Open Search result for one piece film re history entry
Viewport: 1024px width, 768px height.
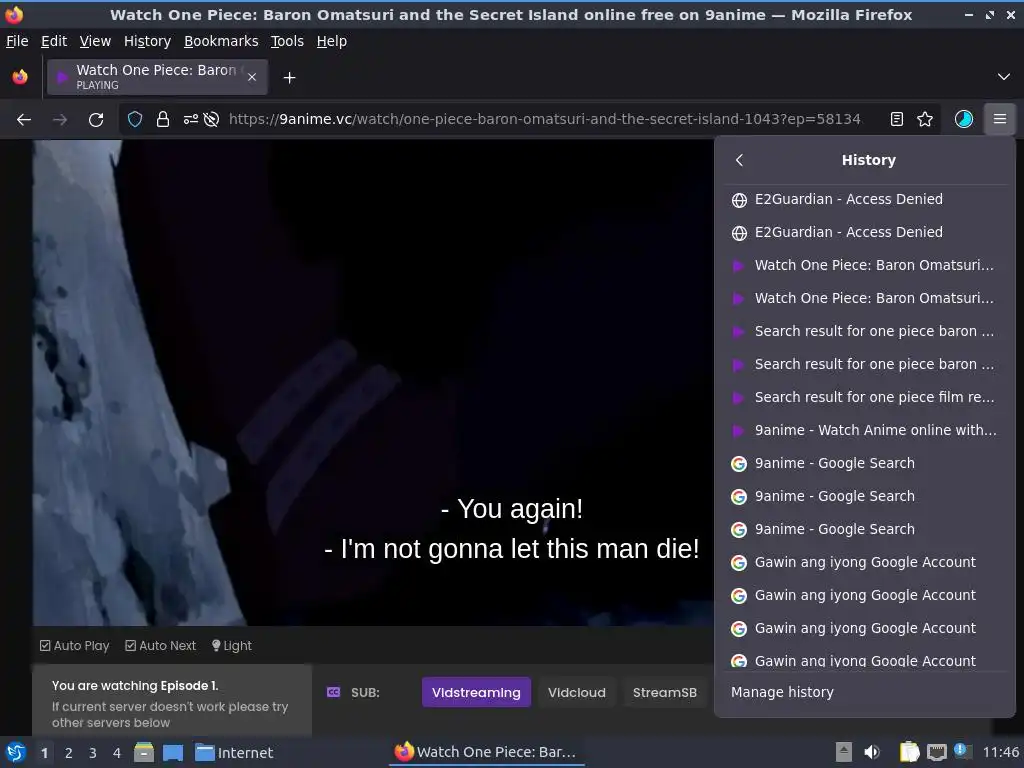(865, 397)
